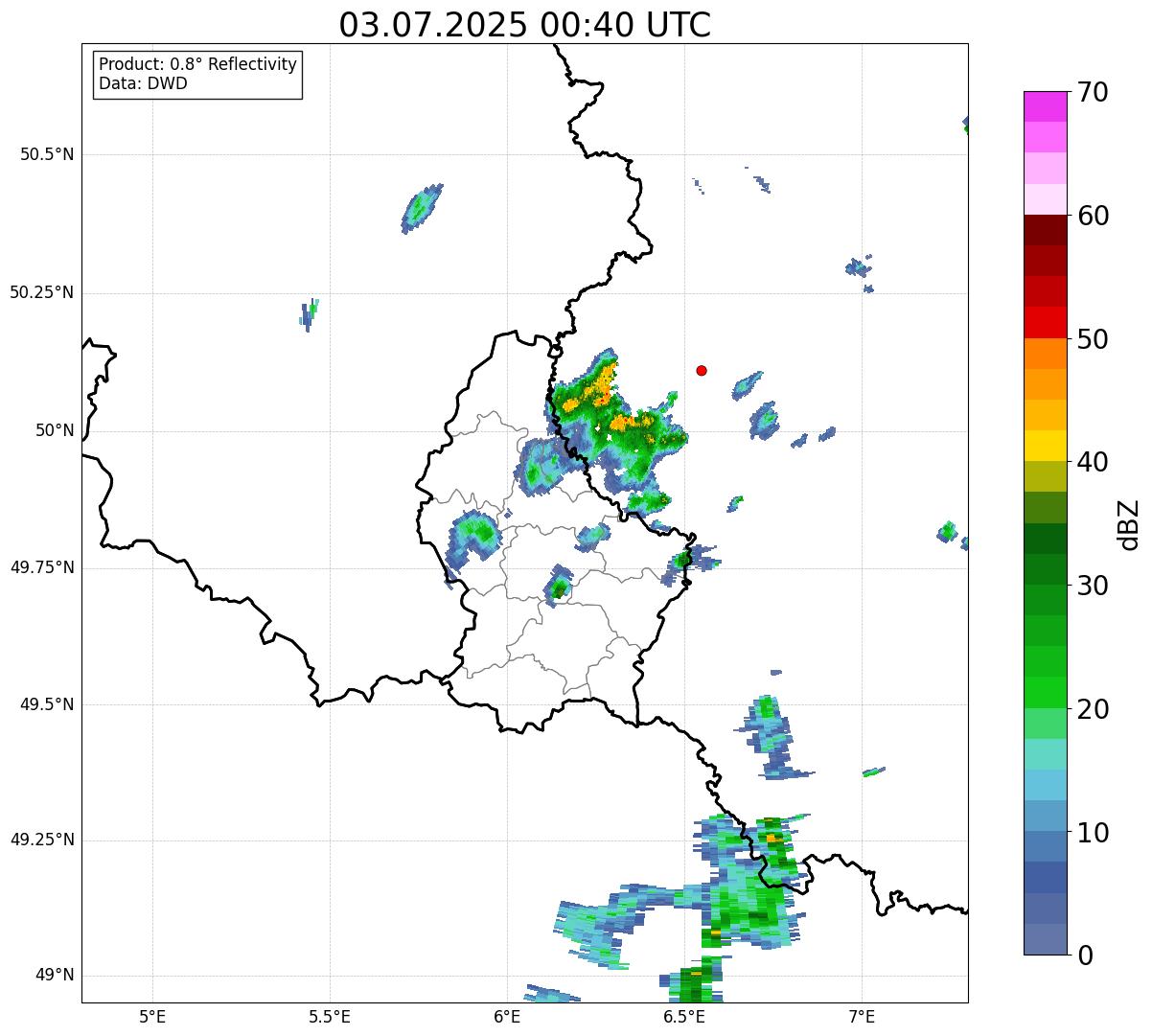Viewport: 1152px width, 1036px height.
Task: Click the 6°E longitude label
Action: (507, 1017)
